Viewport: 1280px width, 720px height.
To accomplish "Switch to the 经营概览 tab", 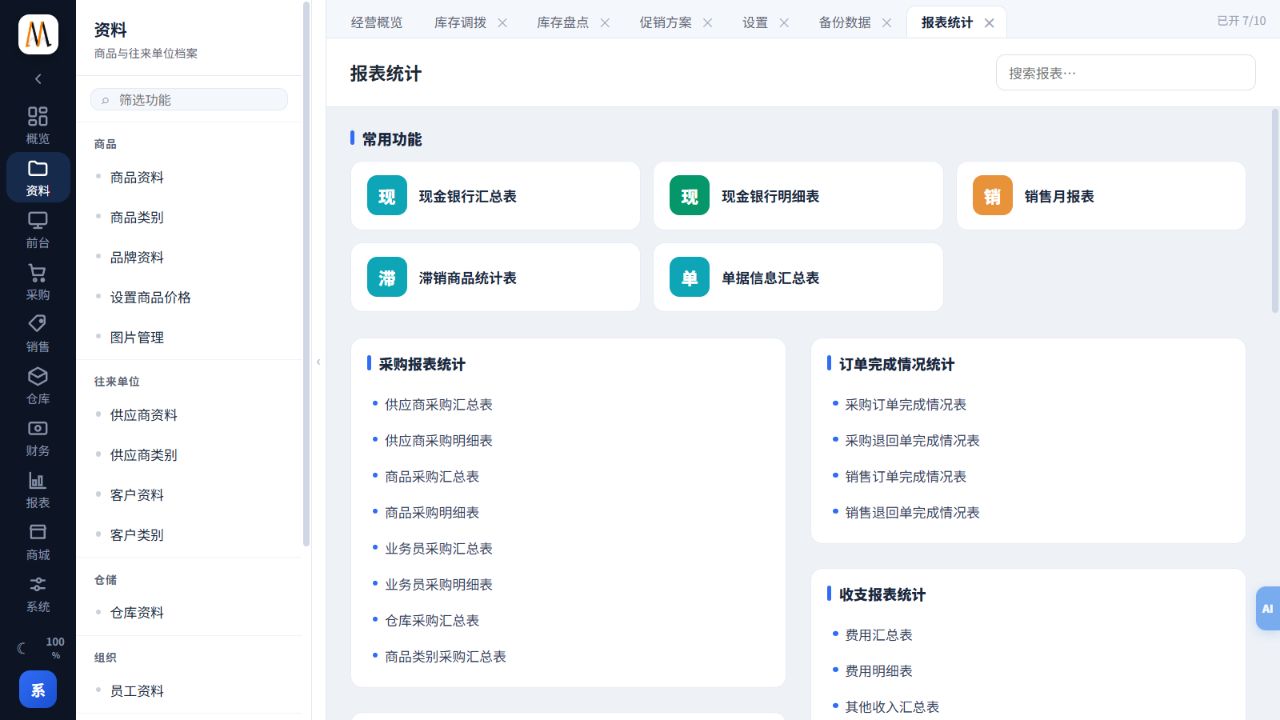I will coord(377,22).
